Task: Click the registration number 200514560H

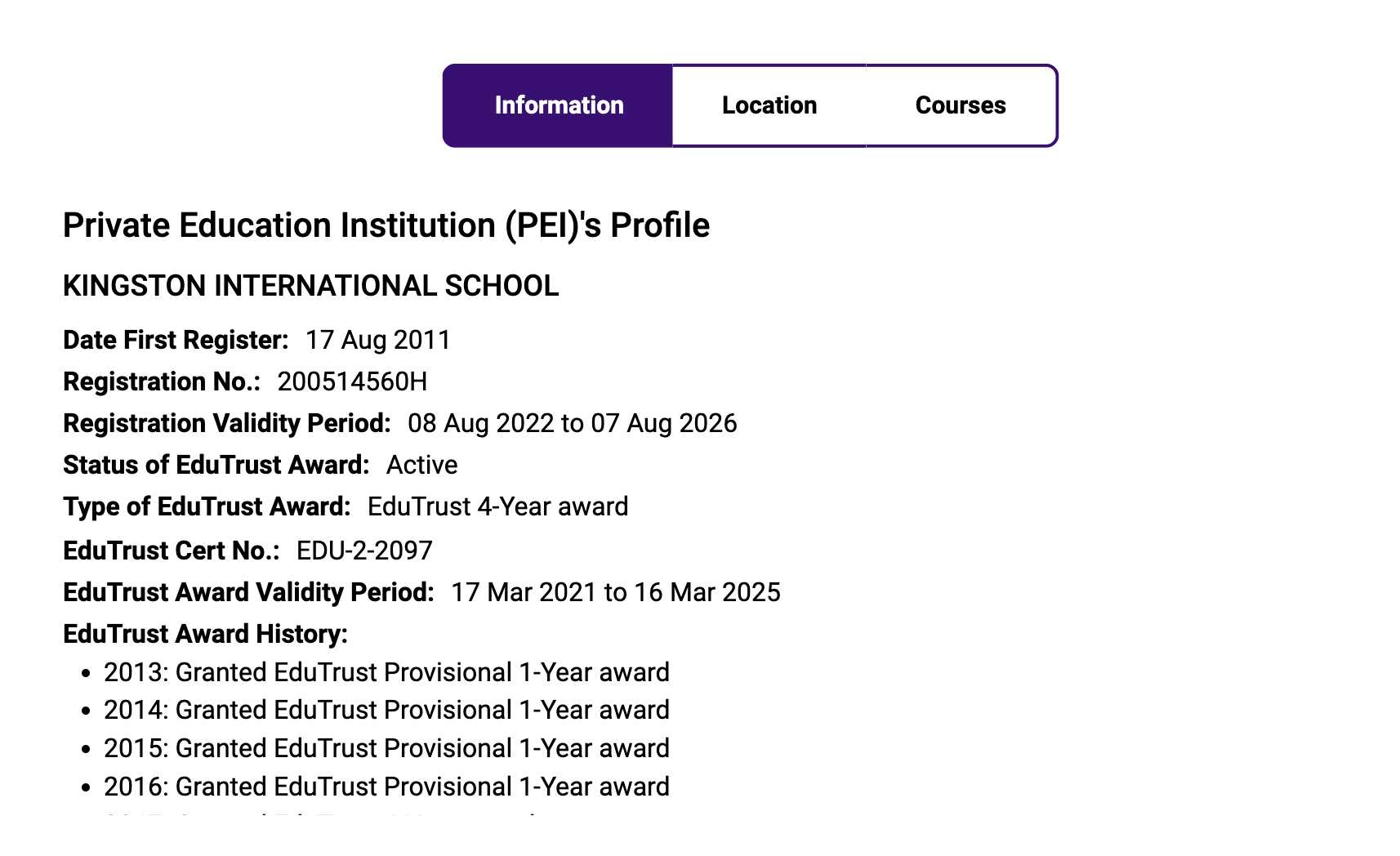Action: click(x=352, y=381)
